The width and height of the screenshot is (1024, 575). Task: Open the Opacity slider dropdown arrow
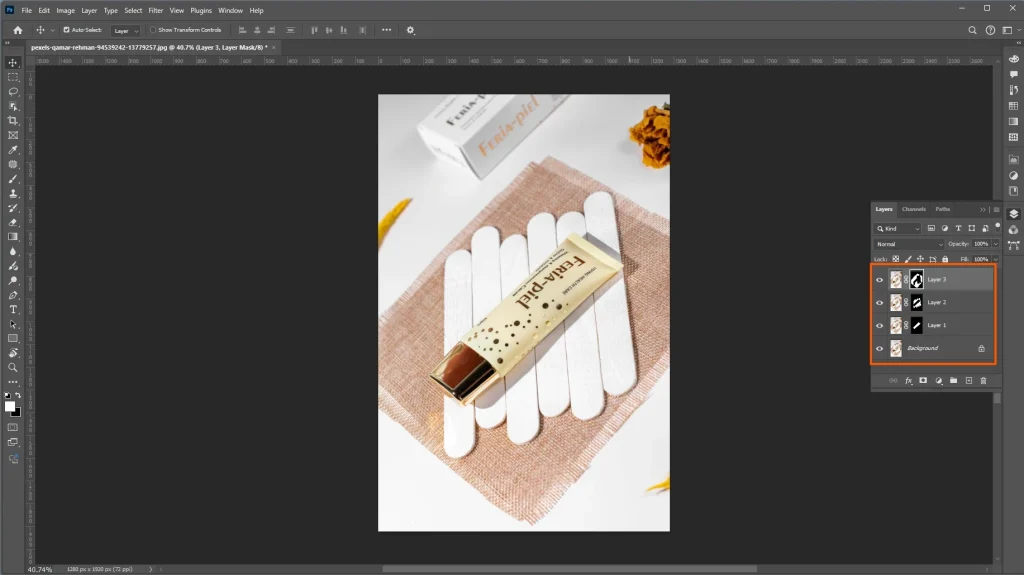(995, 244)
